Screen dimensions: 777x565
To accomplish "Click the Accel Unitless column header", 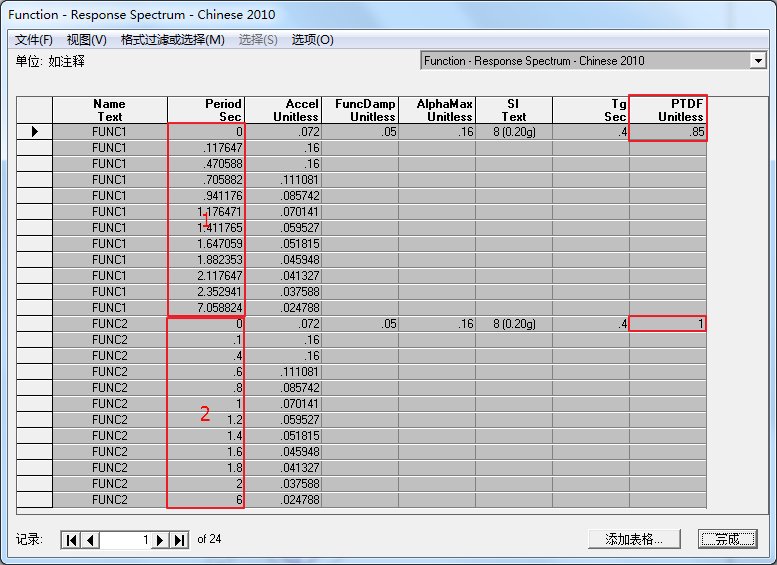I will 283,110.
